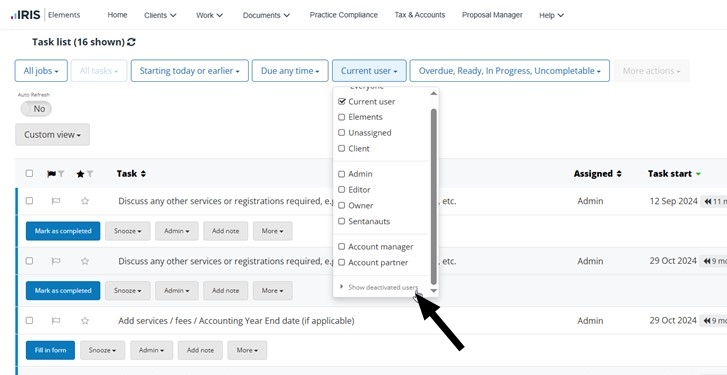
Task: Sort by the Assigned column sort arrows
Action: 619,174
